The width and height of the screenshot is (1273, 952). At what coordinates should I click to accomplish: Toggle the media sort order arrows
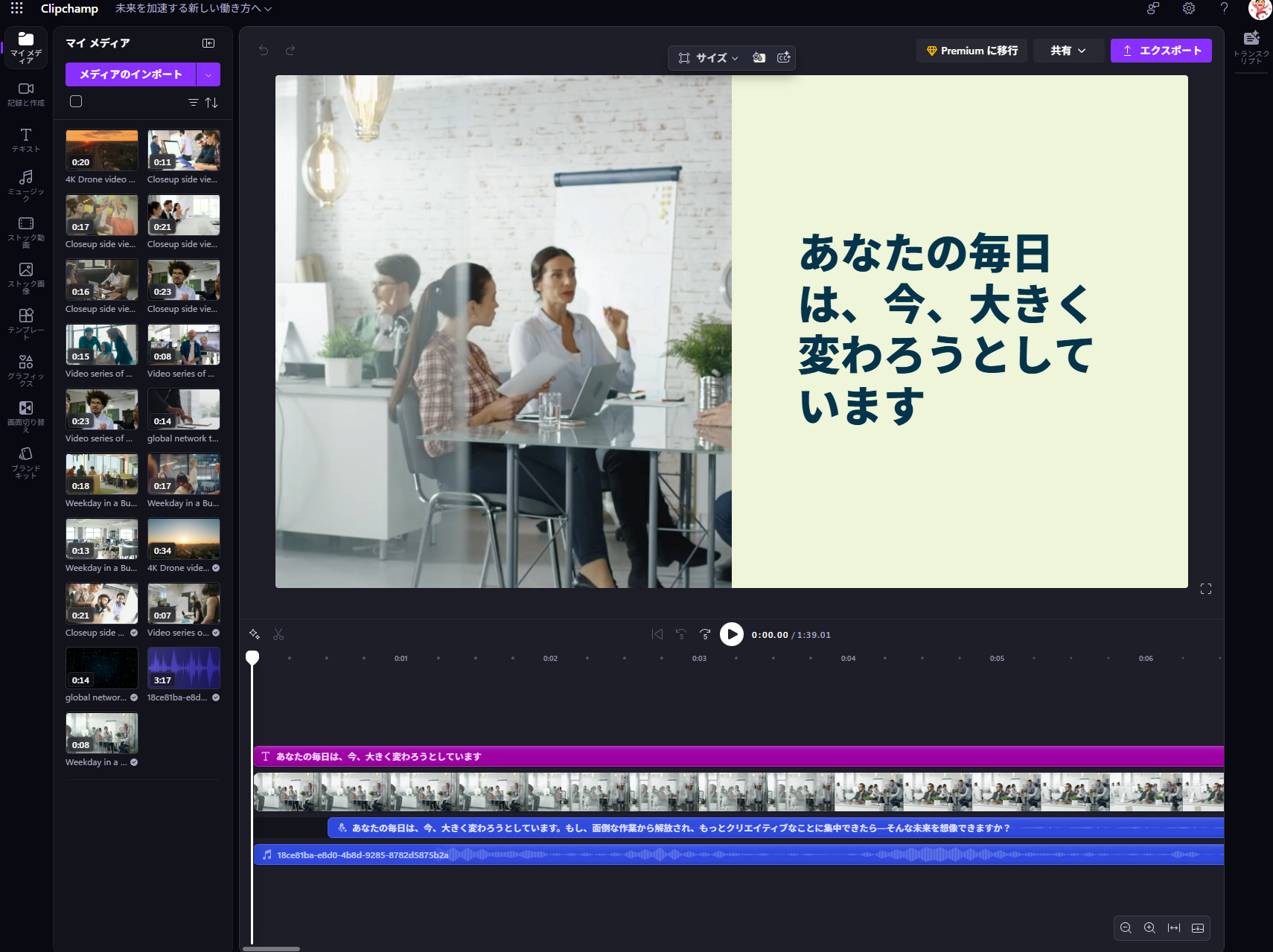point(212,103)
